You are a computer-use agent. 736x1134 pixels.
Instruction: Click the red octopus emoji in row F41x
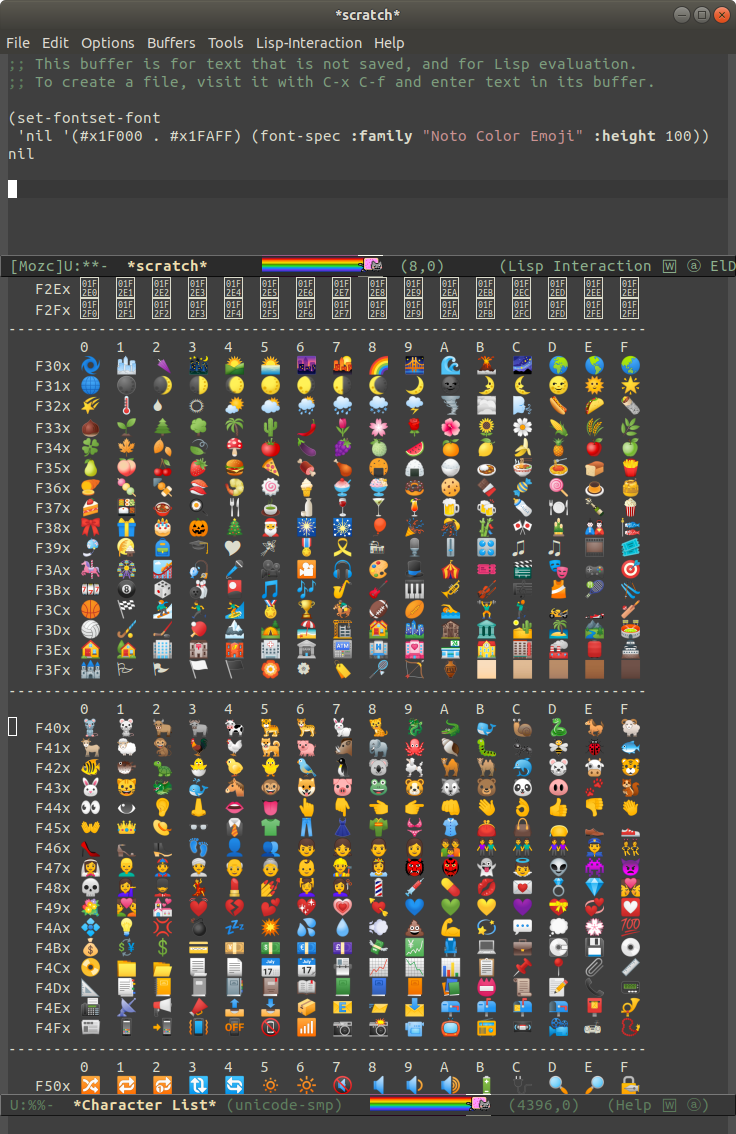point(414,748)
